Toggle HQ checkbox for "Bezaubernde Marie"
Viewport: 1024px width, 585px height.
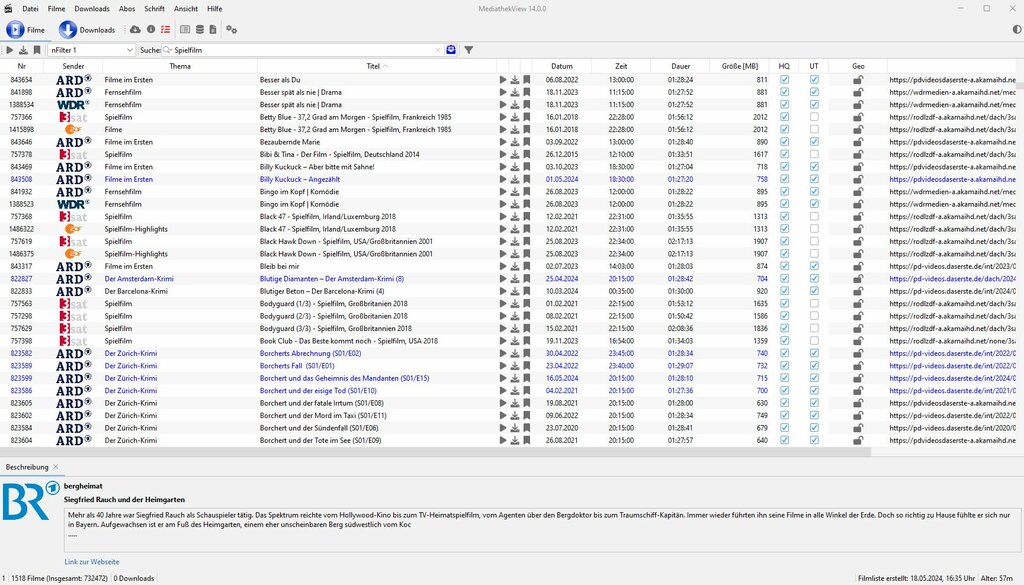tap(784, 142)
